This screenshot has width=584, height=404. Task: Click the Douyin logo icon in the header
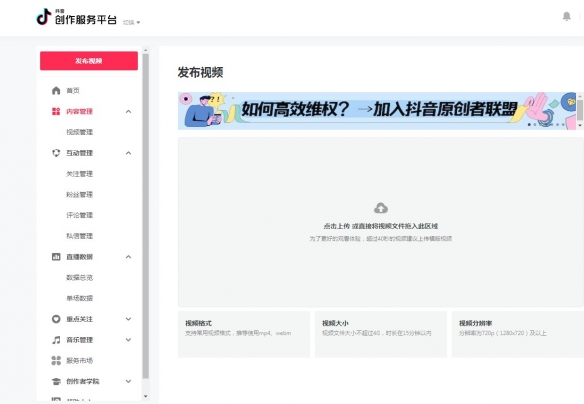pos(44,17)
